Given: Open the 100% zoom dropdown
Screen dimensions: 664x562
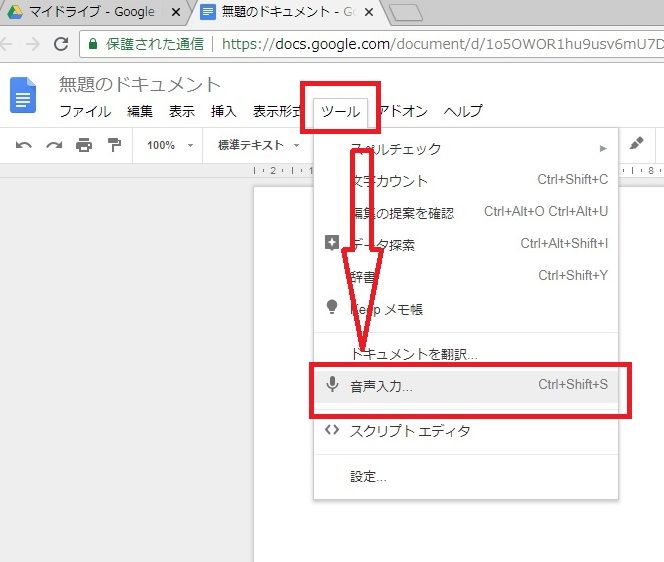Looking at the screenshot, I should tap(170, 145).
